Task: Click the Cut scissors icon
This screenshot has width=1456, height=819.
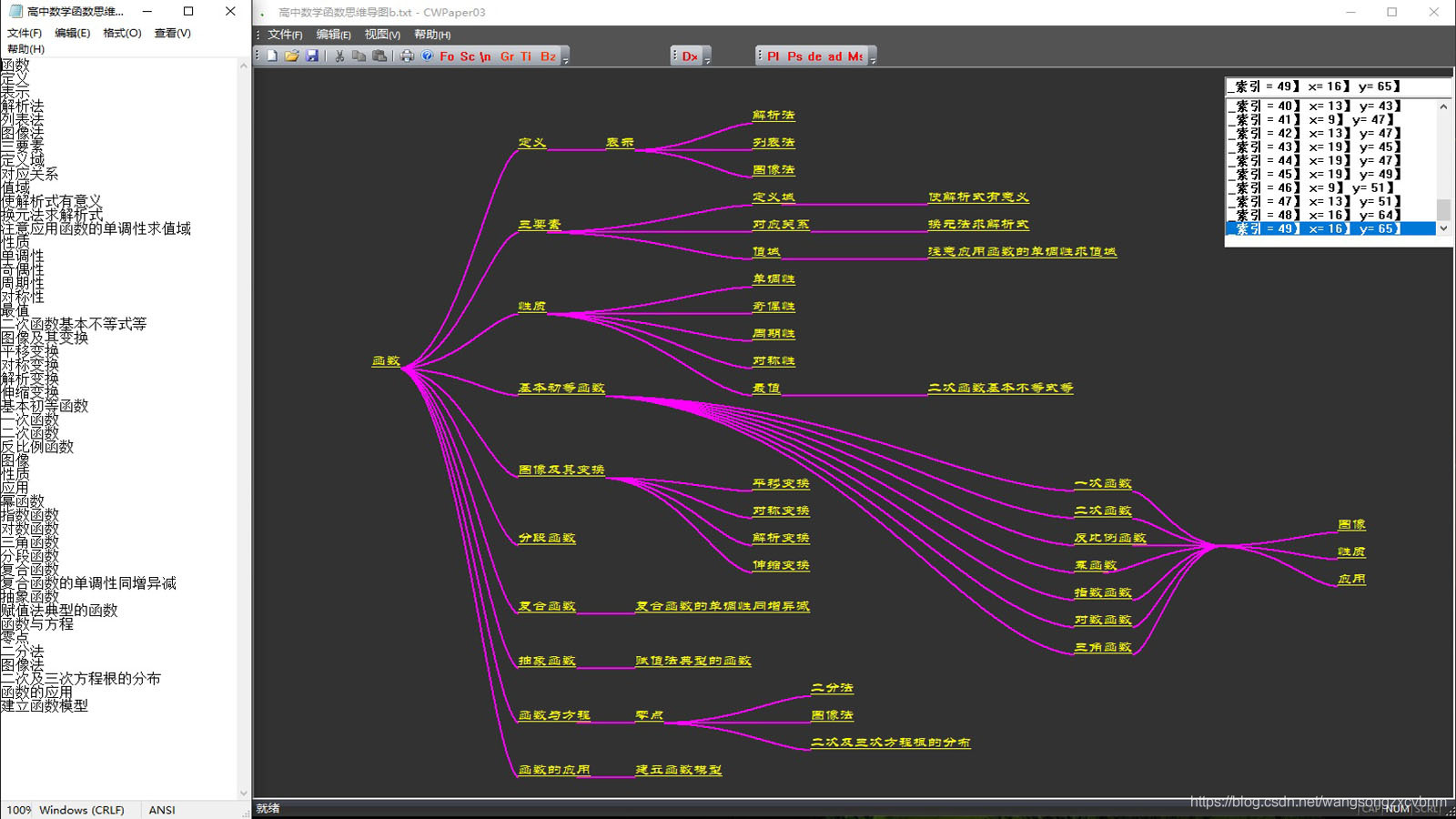Action: coord(339,56)
